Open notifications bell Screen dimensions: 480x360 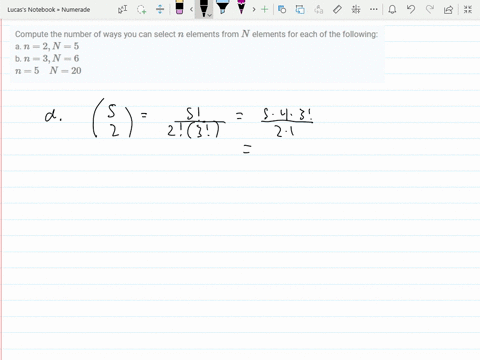pos(392,9)
